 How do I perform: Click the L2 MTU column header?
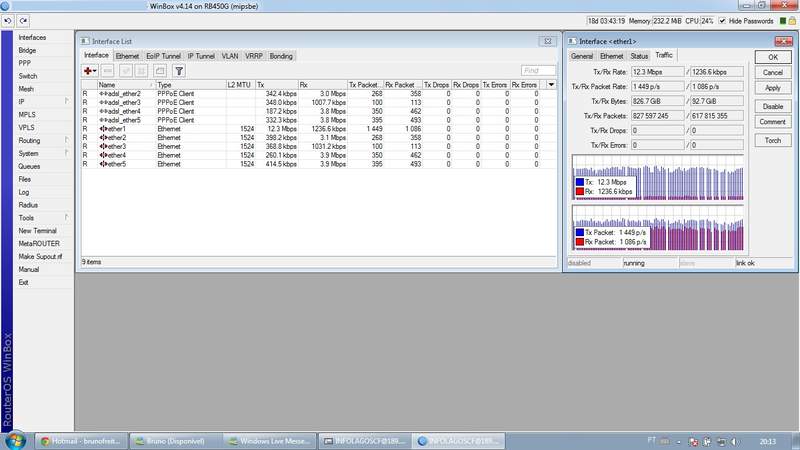[240, 85]
